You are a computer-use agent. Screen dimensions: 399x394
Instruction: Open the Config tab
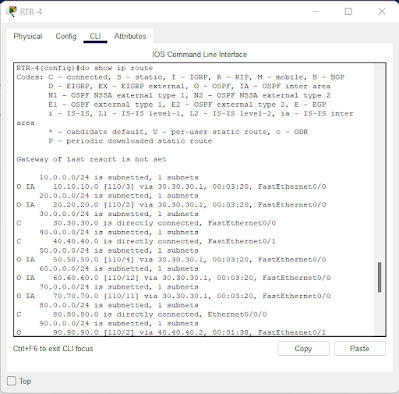tap(66, 36)
